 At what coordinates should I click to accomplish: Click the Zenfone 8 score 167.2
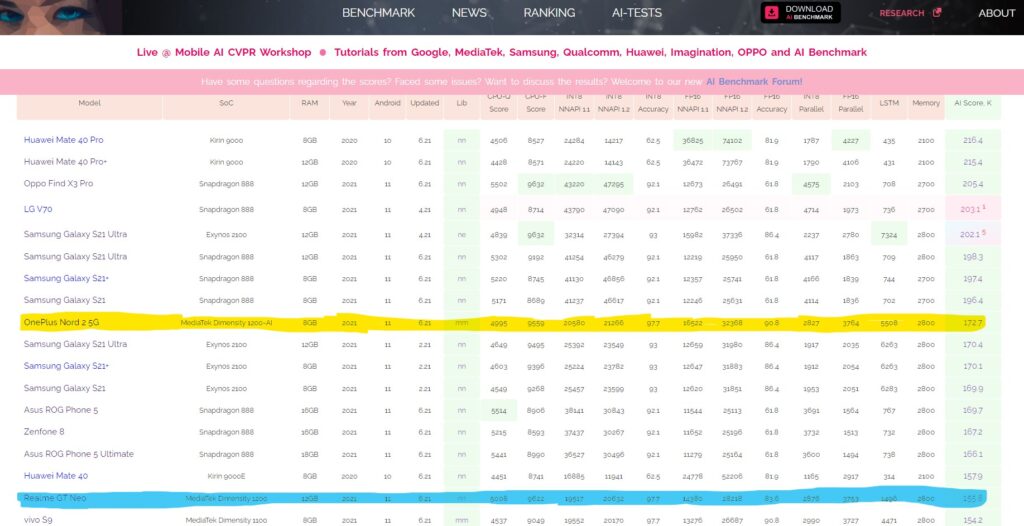972,432
